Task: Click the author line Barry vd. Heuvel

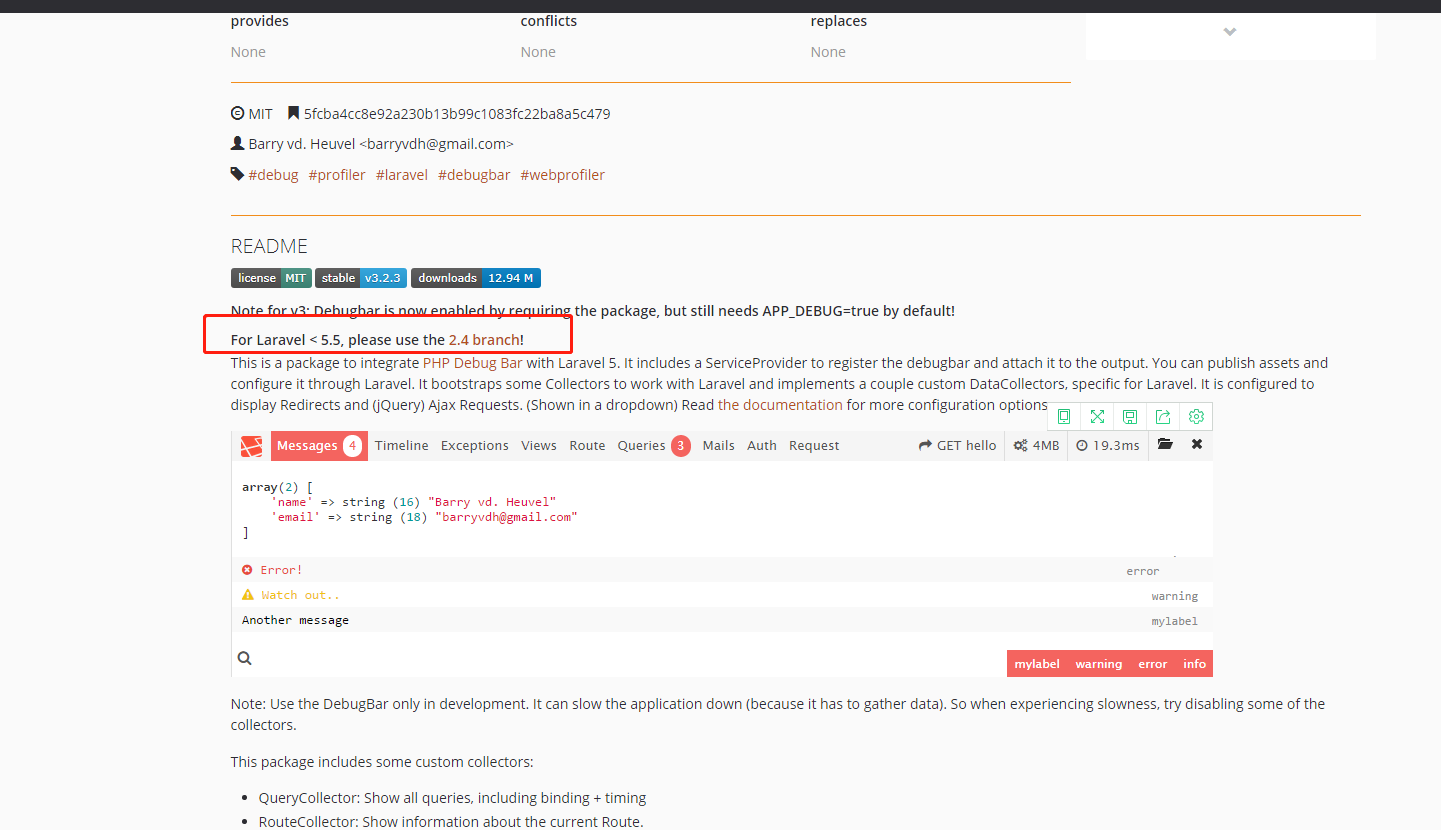Action: pos(381,144)
